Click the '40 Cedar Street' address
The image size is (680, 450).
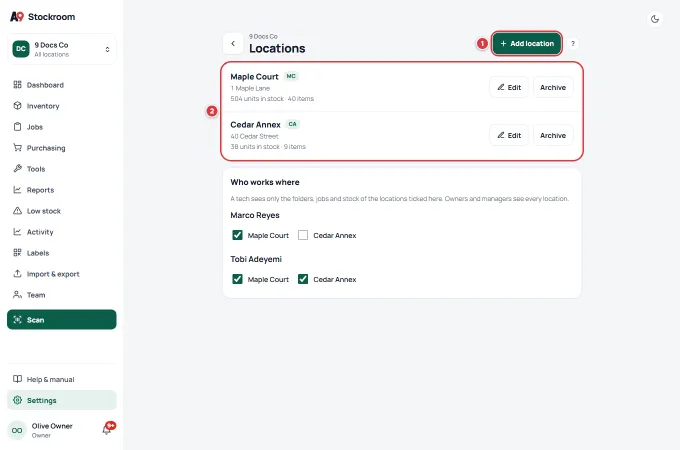[x=254, y=136]
